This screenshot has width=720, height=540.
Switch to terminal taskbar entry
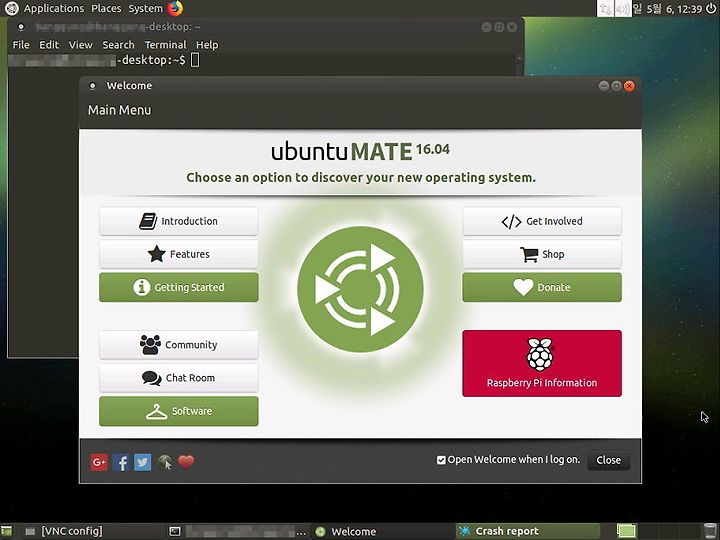pos(236,531)
